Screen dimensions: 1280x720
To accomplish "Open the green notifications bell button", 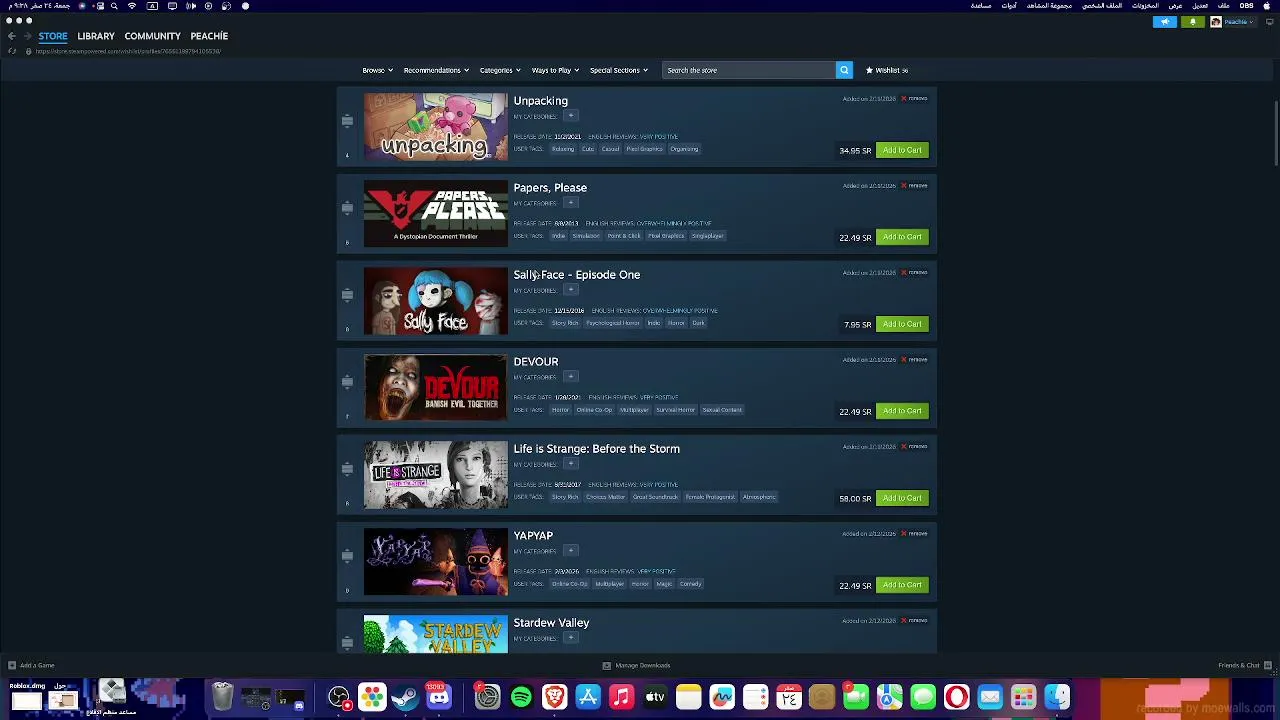I will point(1193,22).
